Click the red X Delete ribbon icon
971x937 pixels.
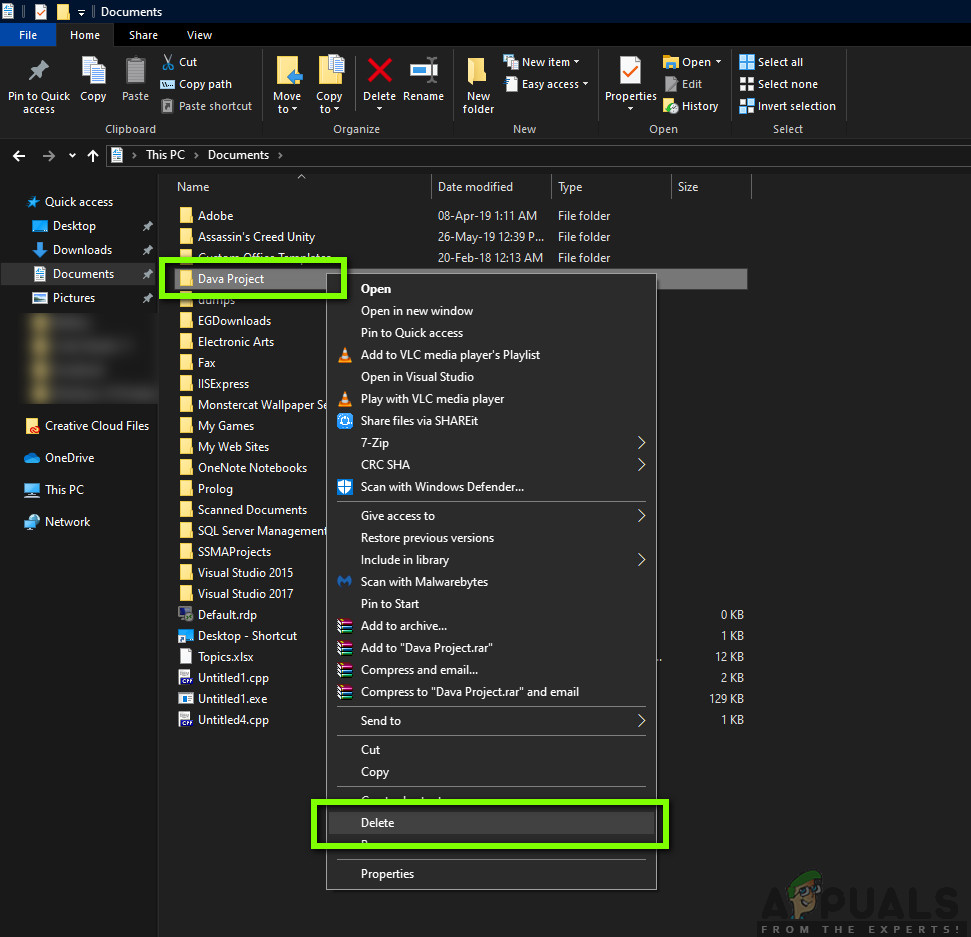pyautogui.click(x=379, y=71)
